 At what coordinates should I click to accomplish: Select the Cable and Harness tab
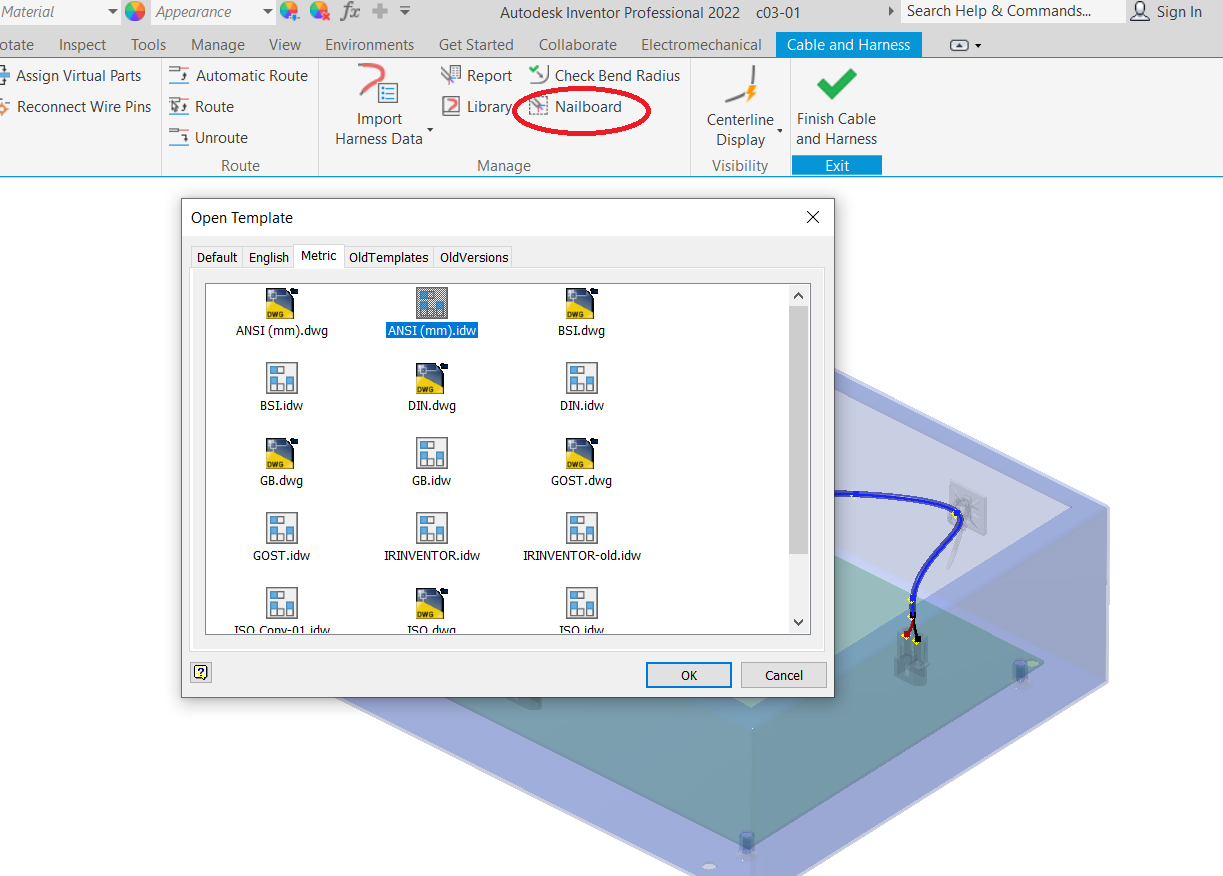(x=849, y=45)
